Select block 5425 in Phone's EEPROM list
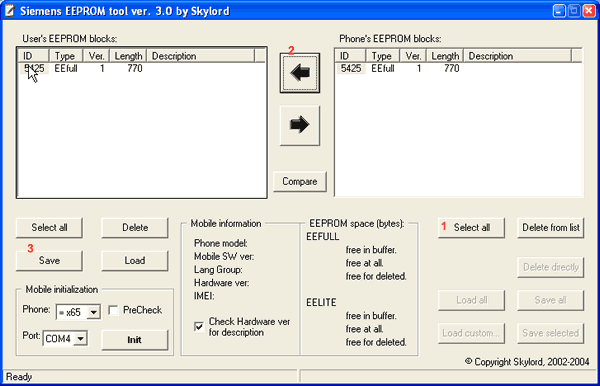The width and height of the screenshot is (600, 386). 458,68
